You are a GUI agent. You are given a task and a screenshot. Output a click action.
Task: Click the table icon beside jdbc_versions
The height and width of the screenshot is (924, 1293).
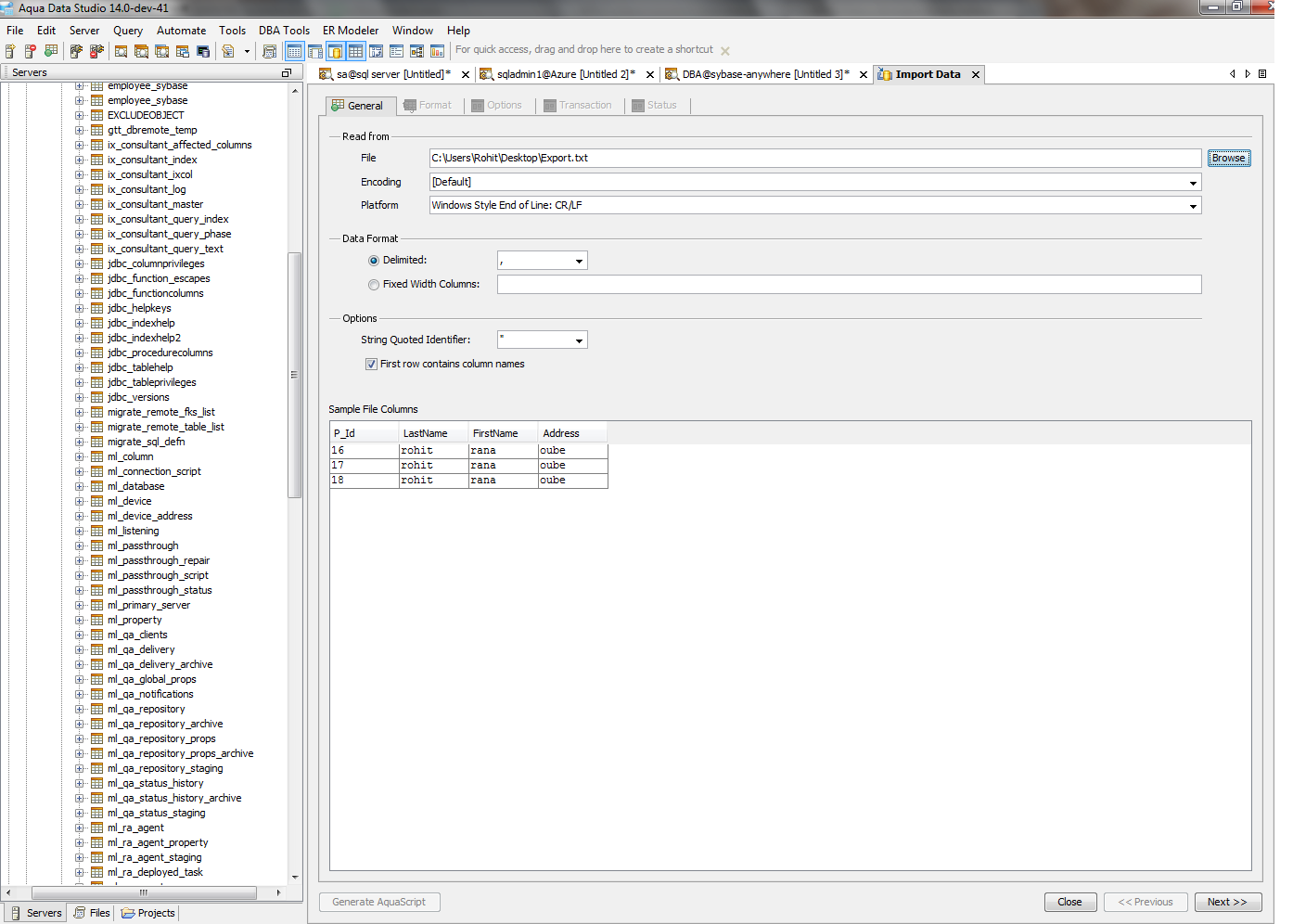click(x=96, y=397)
